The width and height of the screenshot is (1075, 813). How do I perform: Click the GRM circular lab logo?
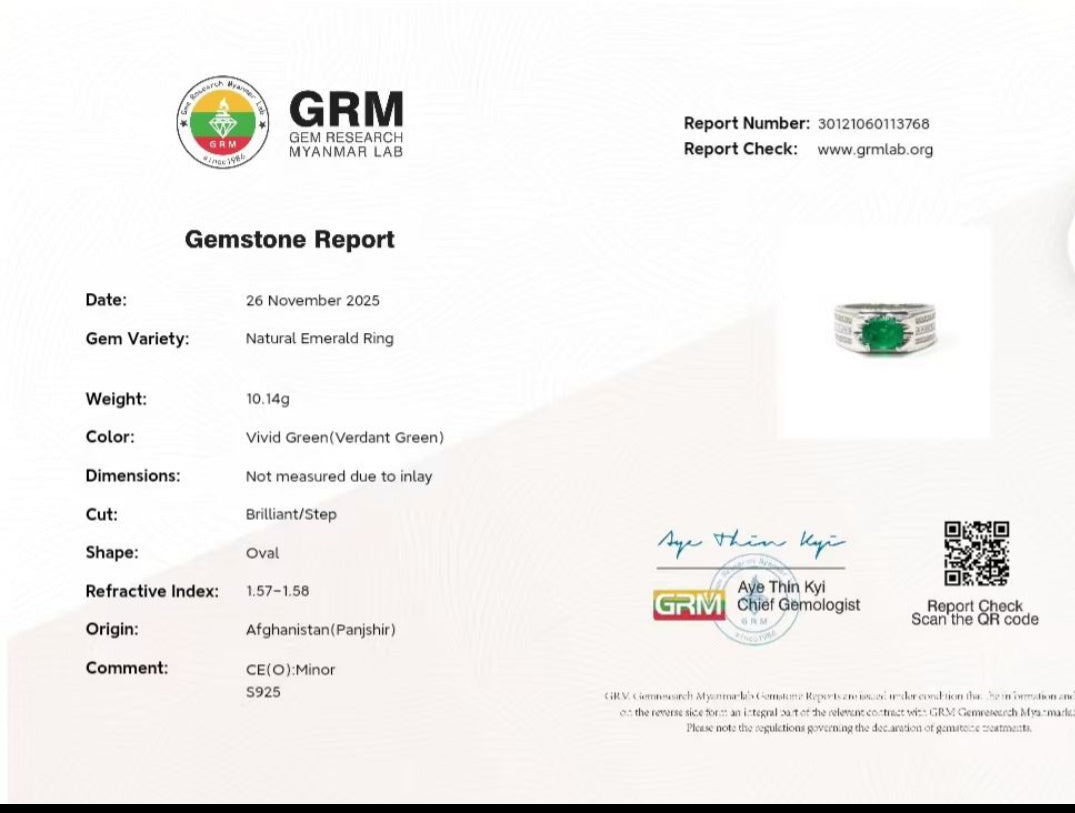[x=223, y=122]
